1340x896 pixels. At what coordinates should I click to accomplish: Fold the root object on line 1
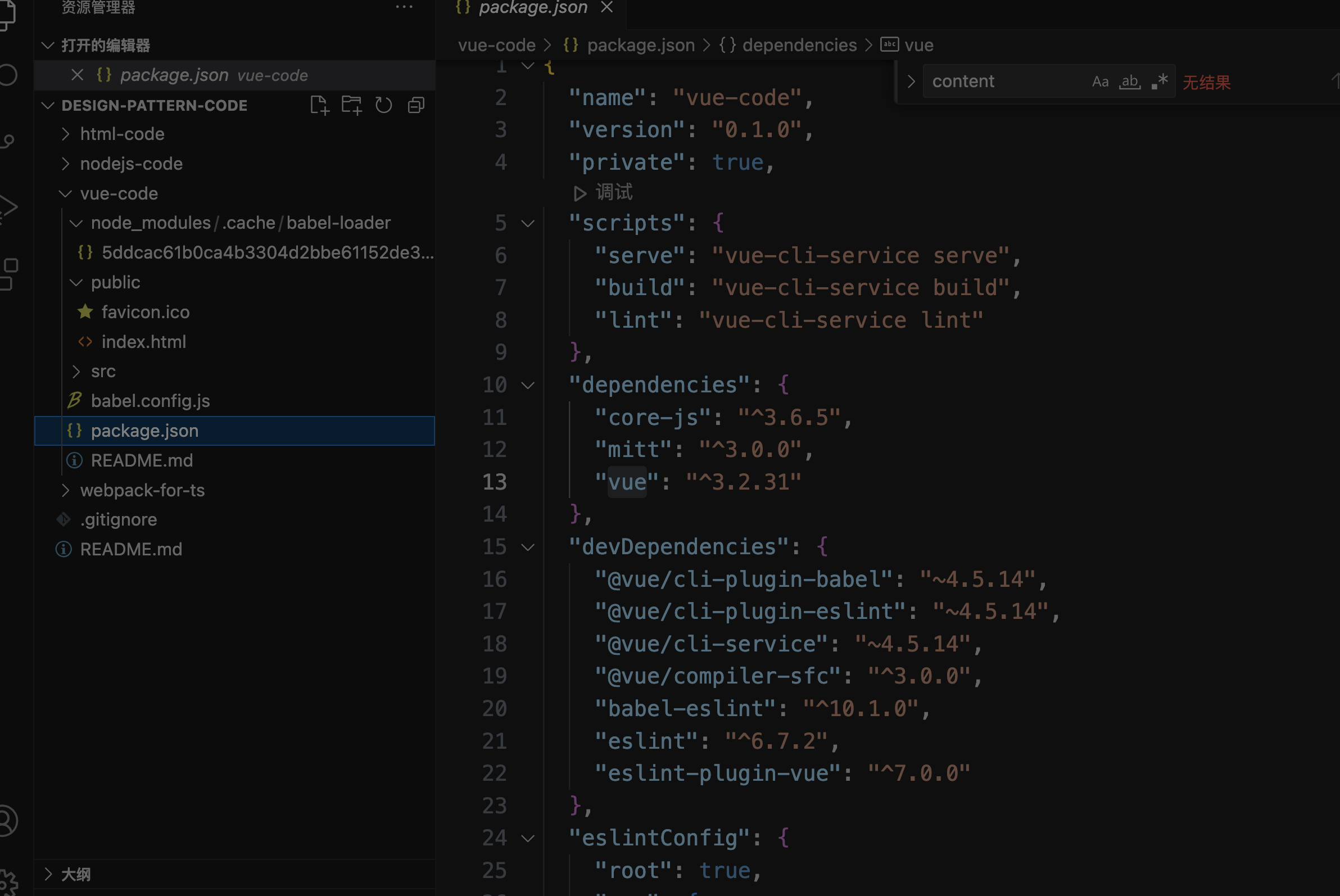click(528, 66)
